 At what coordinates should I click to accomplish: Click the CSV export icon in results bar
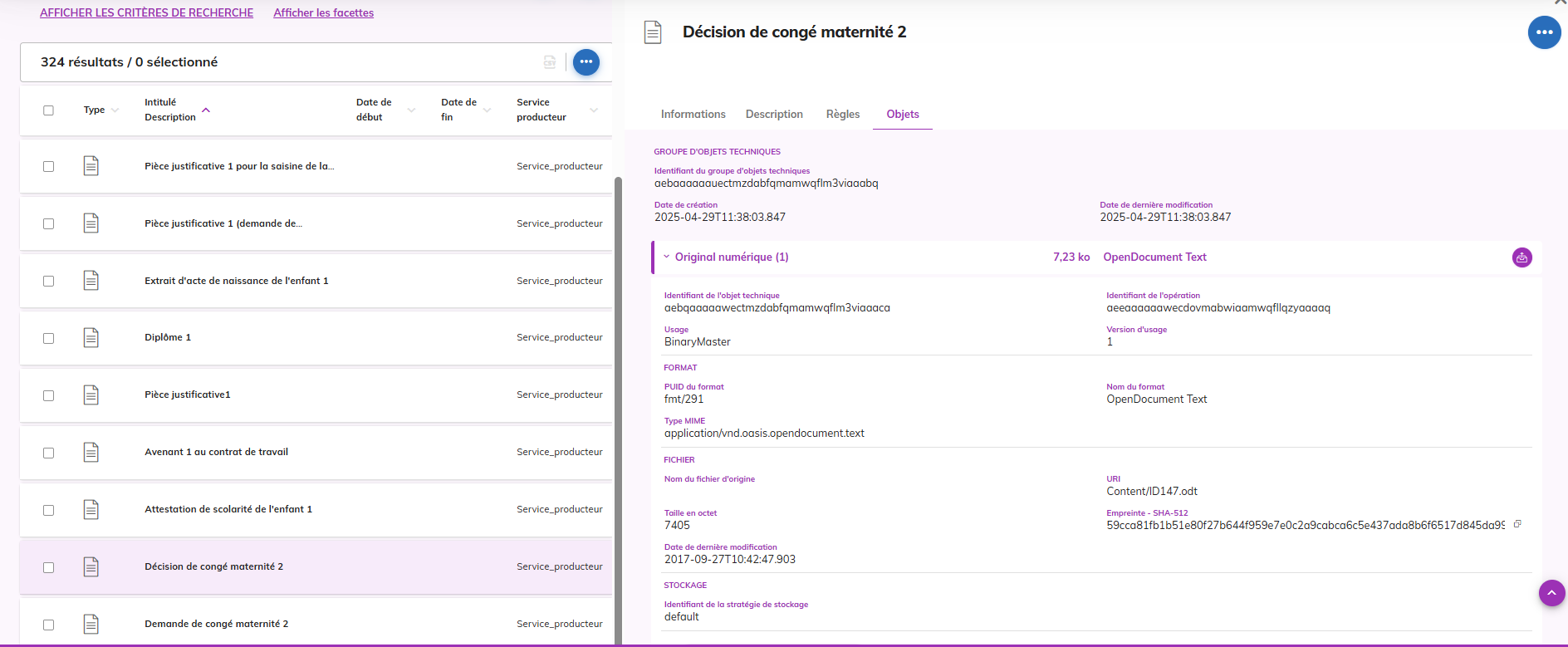pos(550,62)
